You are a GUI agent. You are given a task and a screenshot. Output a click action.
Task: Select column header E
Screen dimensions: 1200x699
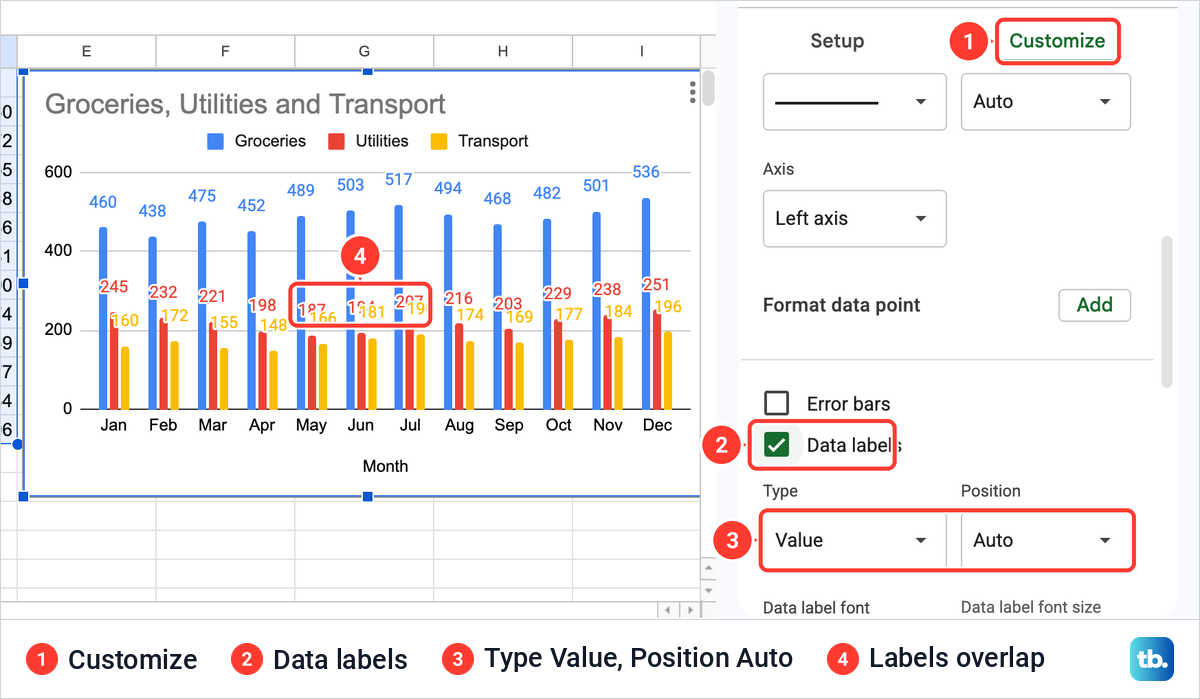click(87, 51)
